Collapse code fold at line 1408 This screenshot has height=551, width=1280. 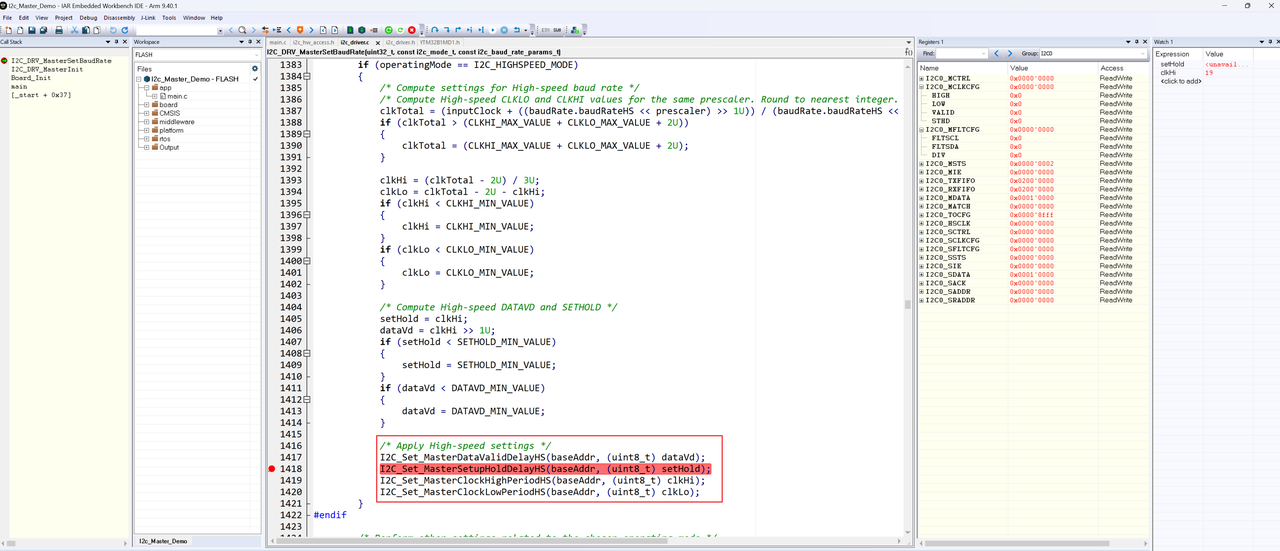tap(308, 354)
